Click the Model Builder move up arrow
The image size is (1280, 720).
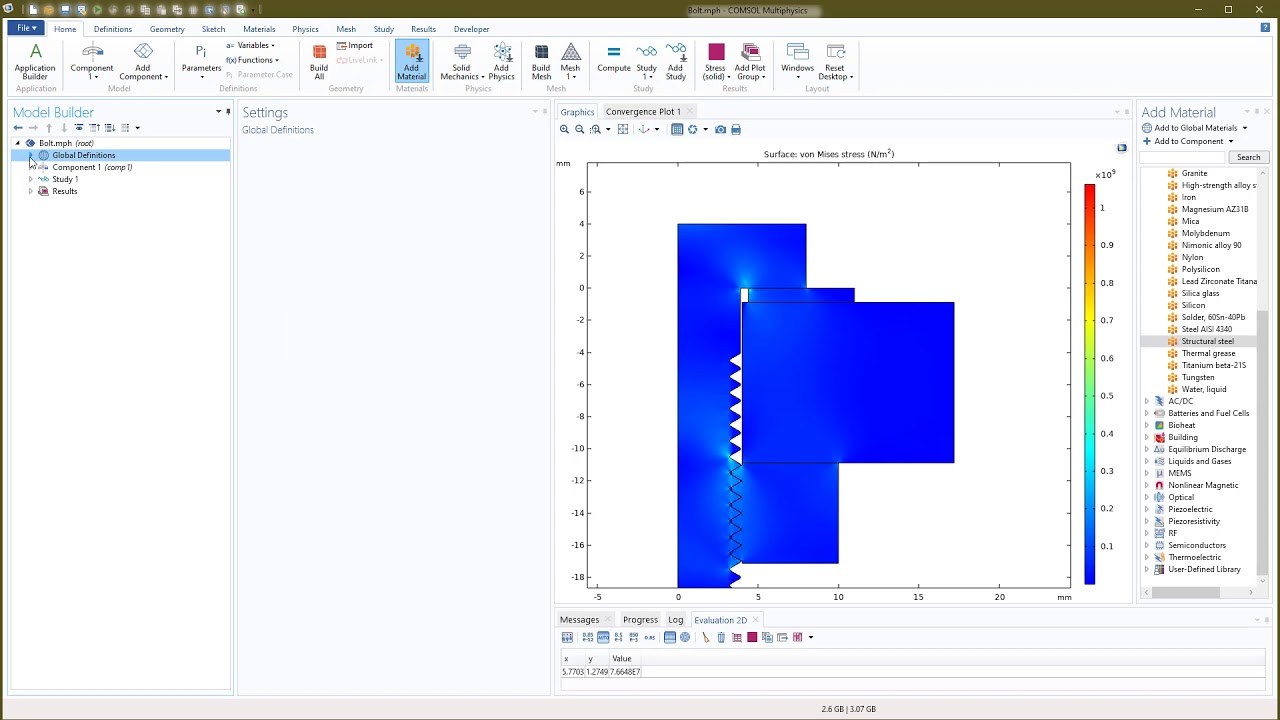click(48, 128)
